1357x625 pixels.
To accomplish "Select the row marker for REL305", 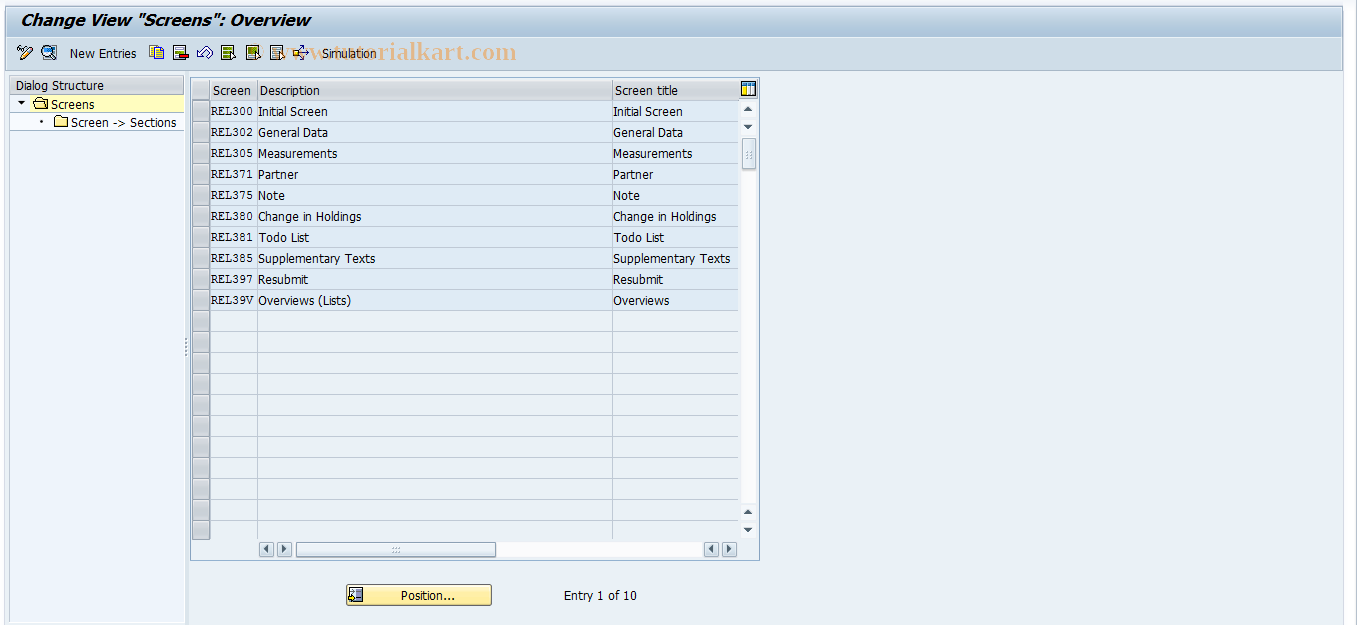I will pyautogui.click(x=201, y=153).
